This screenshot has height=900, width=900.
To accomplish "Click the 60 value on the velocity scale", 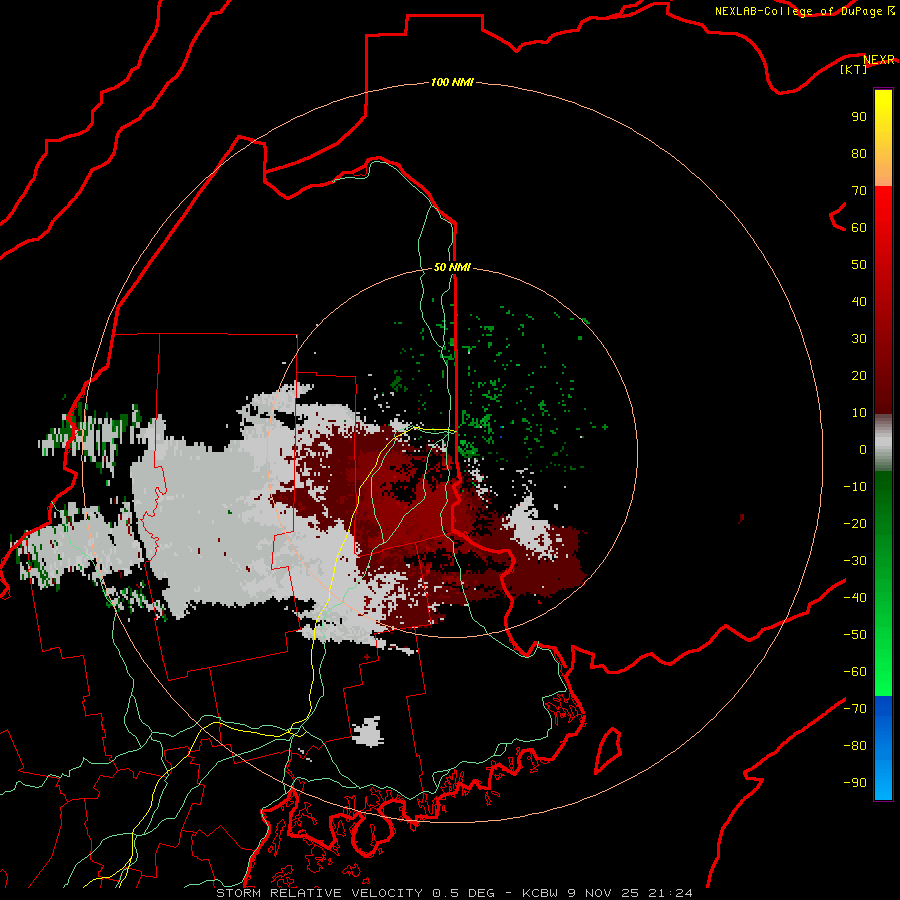I will click(859, 228).
